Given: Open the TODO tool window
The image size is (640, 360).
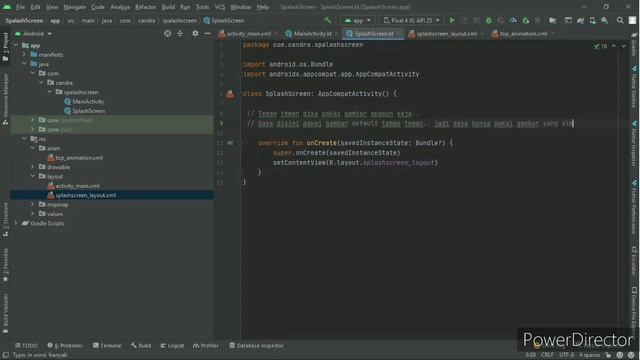Looking at the screenshot, I should point(26,346).
